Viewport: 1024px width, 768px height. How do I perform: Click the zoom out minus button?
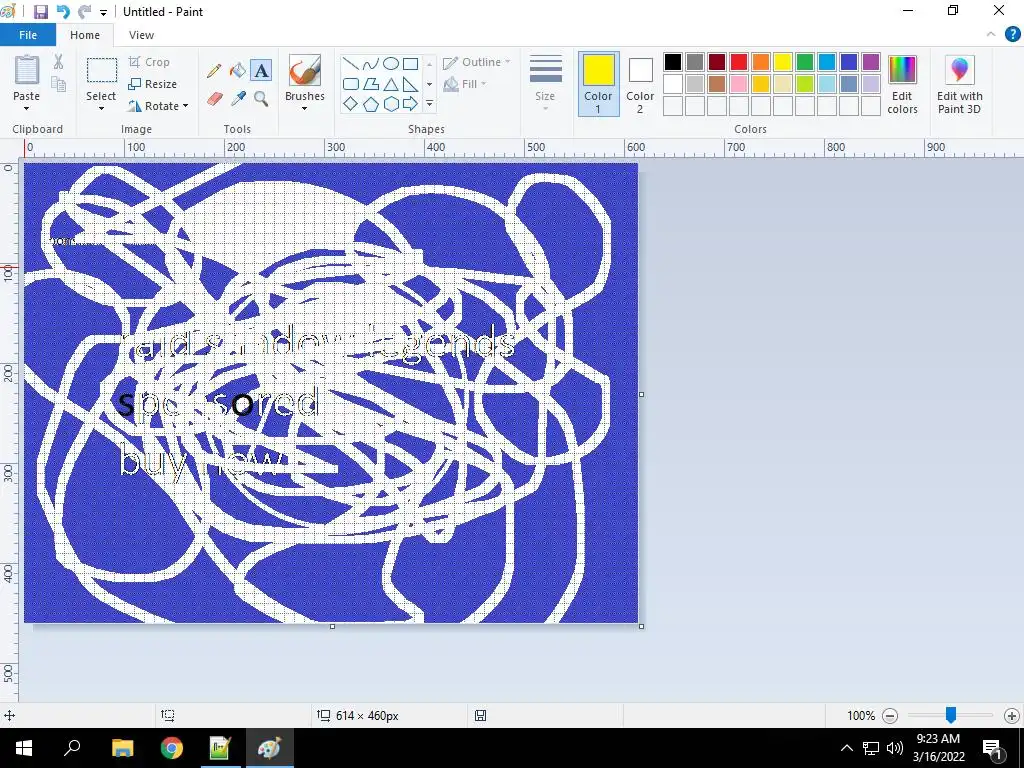[889, 716]
